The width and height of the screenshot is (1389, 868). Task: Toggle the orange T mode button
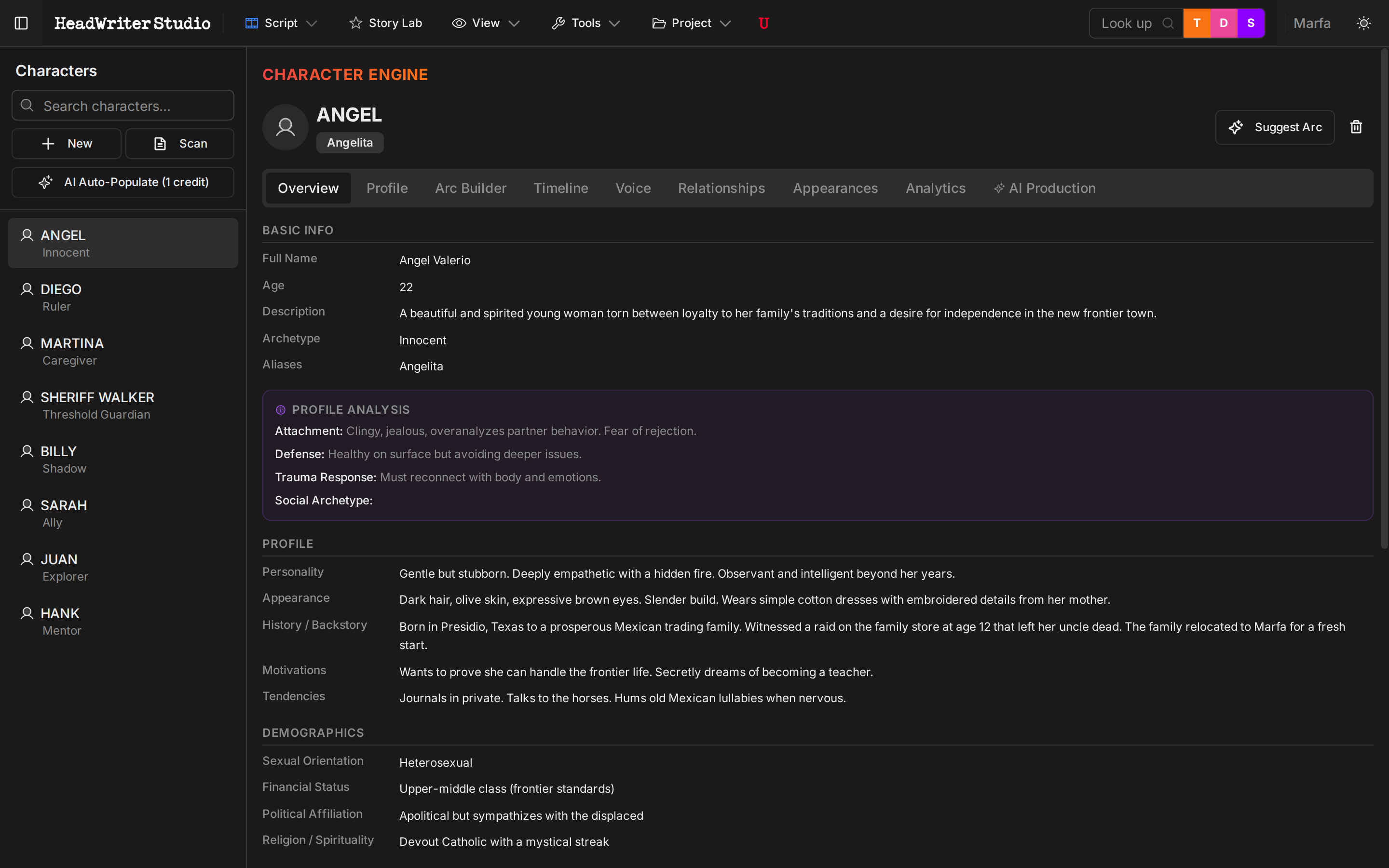1197,23
